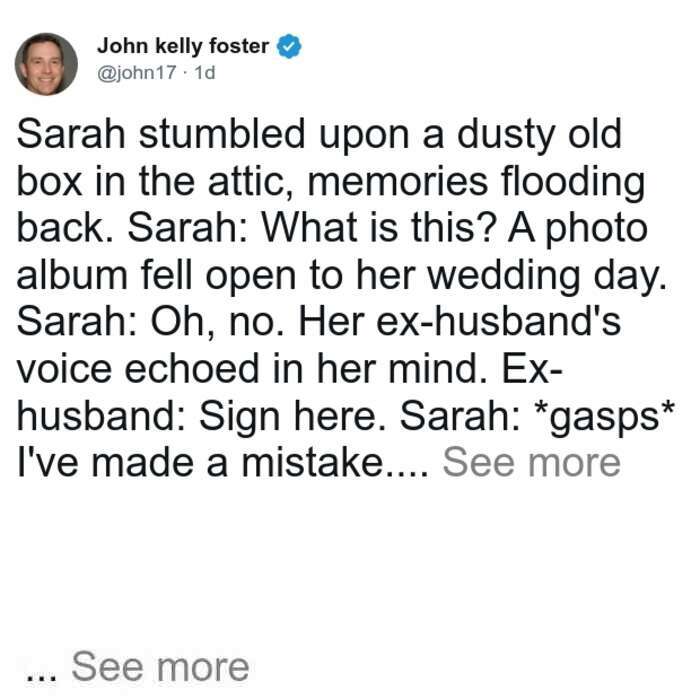Select the phrase 'memories flooding'
The height and width of the screenshot is (700, 700).
pyautogui.click(x=477, y=182)
